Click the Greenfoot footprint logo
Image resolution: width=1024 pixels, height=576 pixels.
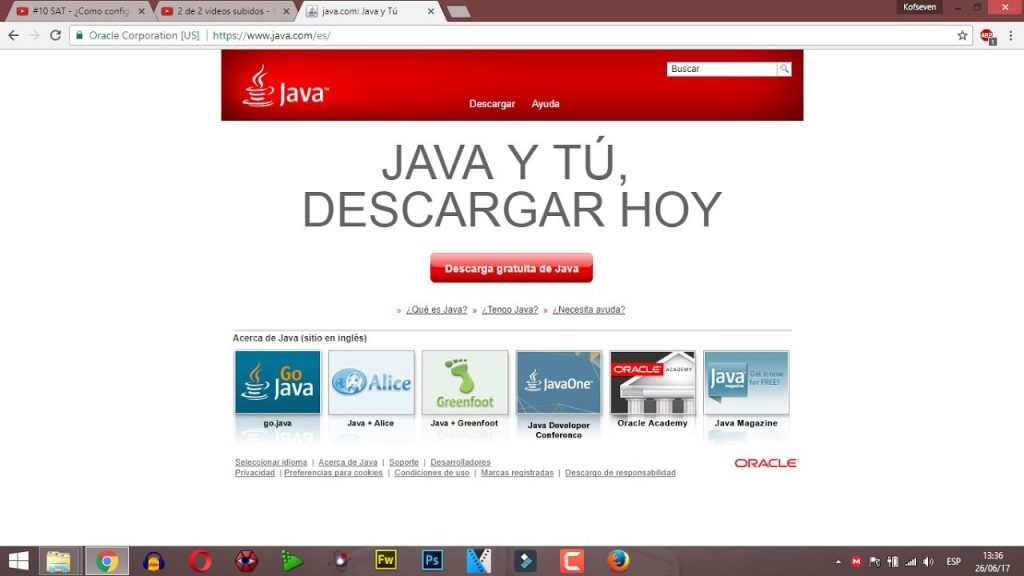coord(465,382)
